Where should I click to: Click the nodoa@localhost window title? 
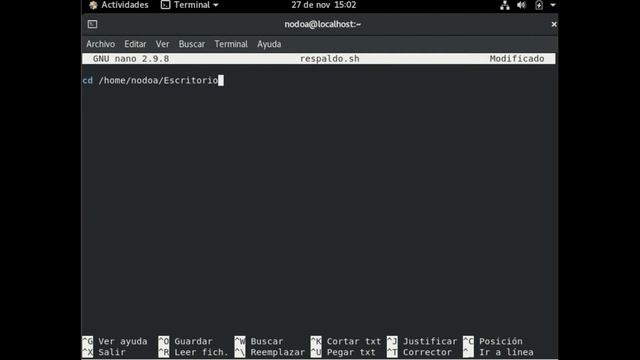(322, 24)
